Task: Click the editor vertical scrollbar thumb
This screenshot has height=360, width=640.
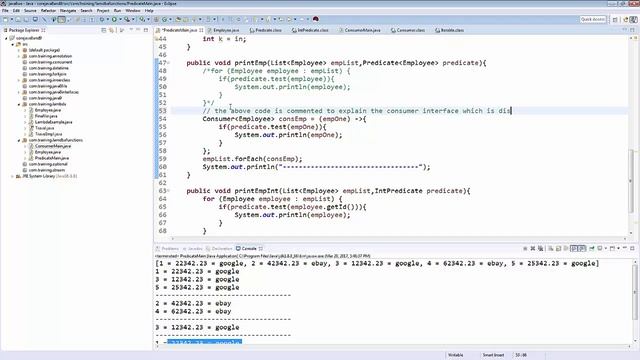Action: click(x=632, y=180)
